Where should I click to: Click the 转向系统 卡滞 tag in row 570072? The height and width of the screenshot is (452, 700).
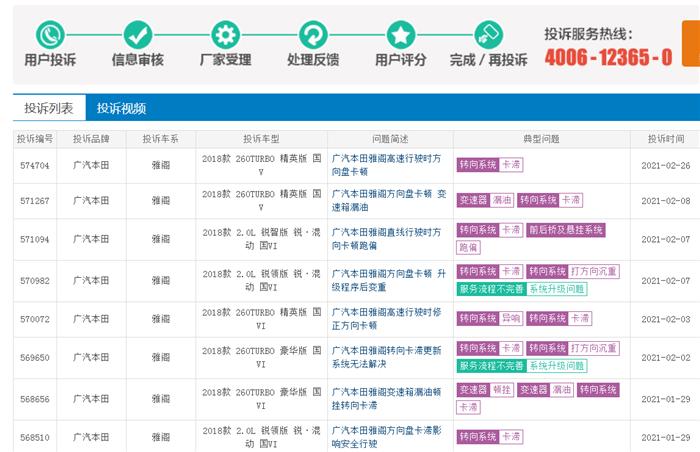(x=559, y=318)
